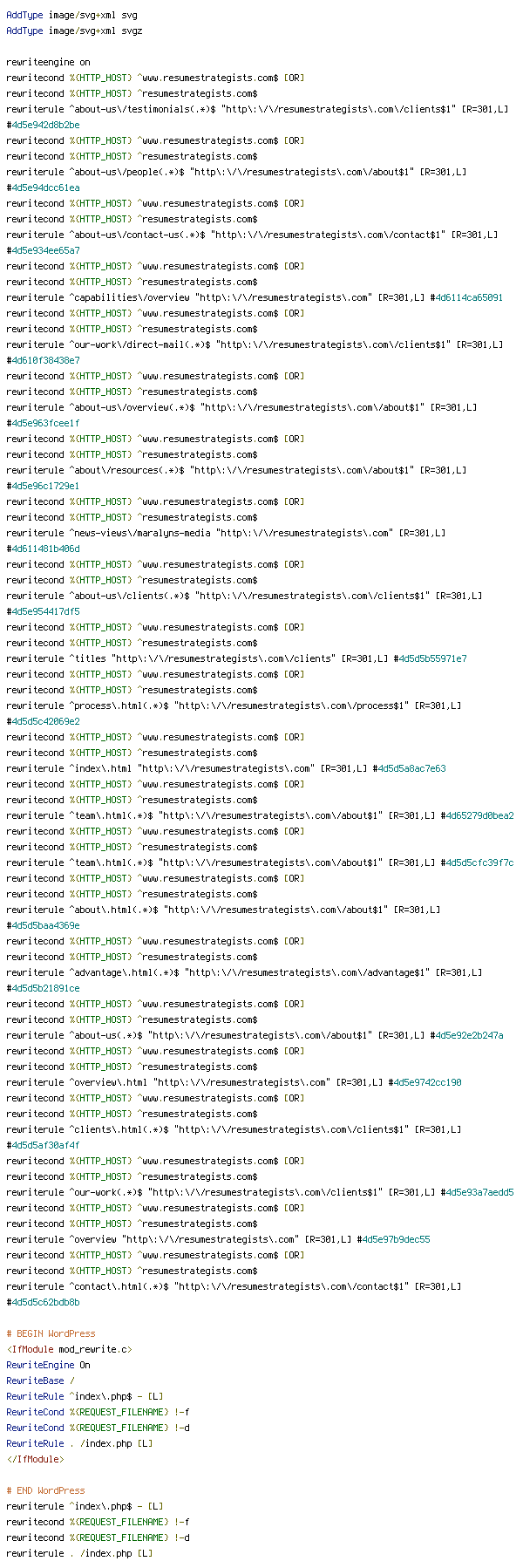Click the hash comment #4d5e934ee65a7
This screenshot has height=1568, width=523.
pyautogui.click(x=43, y=251)
